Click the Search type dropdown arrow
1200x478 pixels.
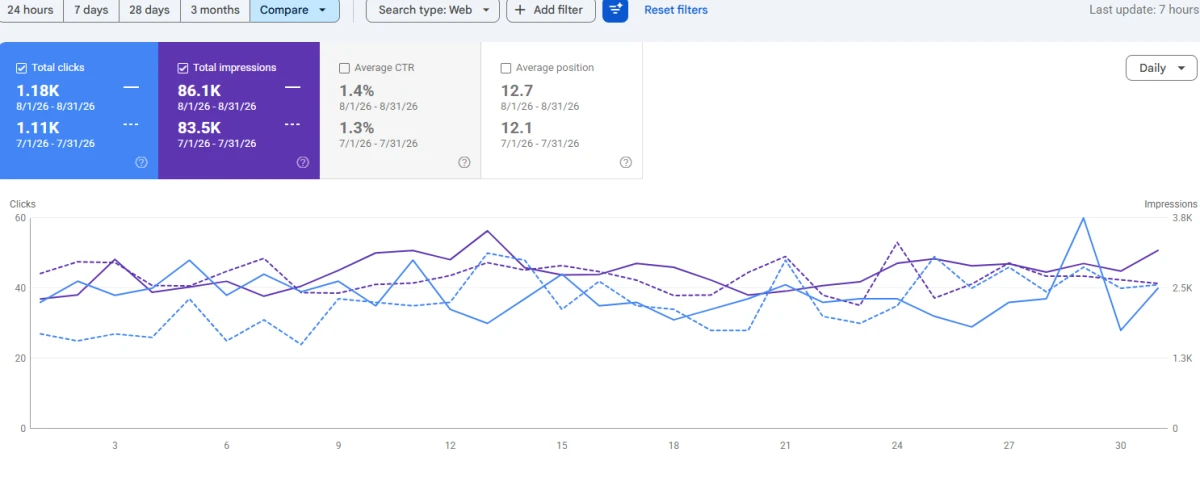485,10
